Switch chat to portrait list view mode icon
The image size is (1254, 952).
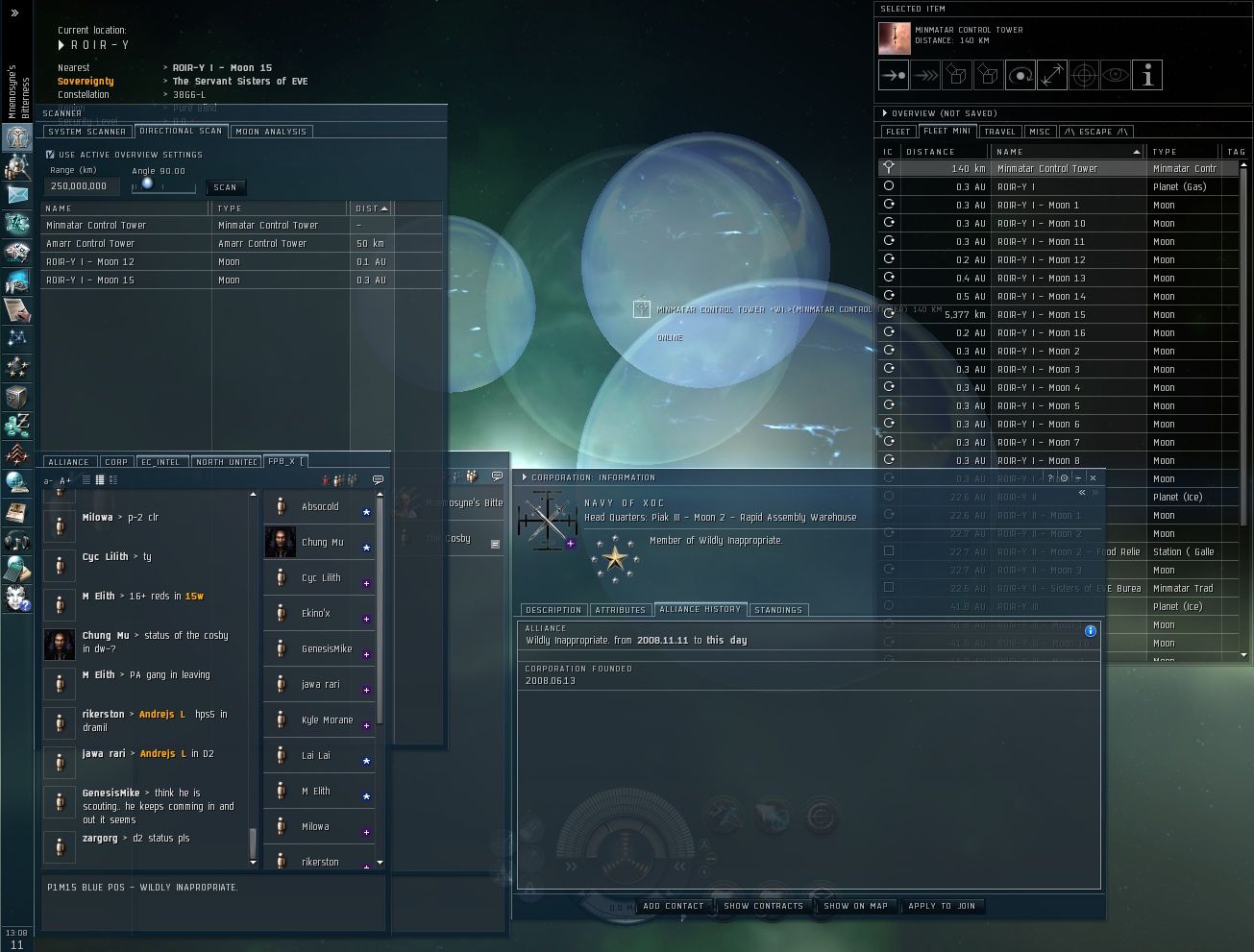click(x=112, y=479)
